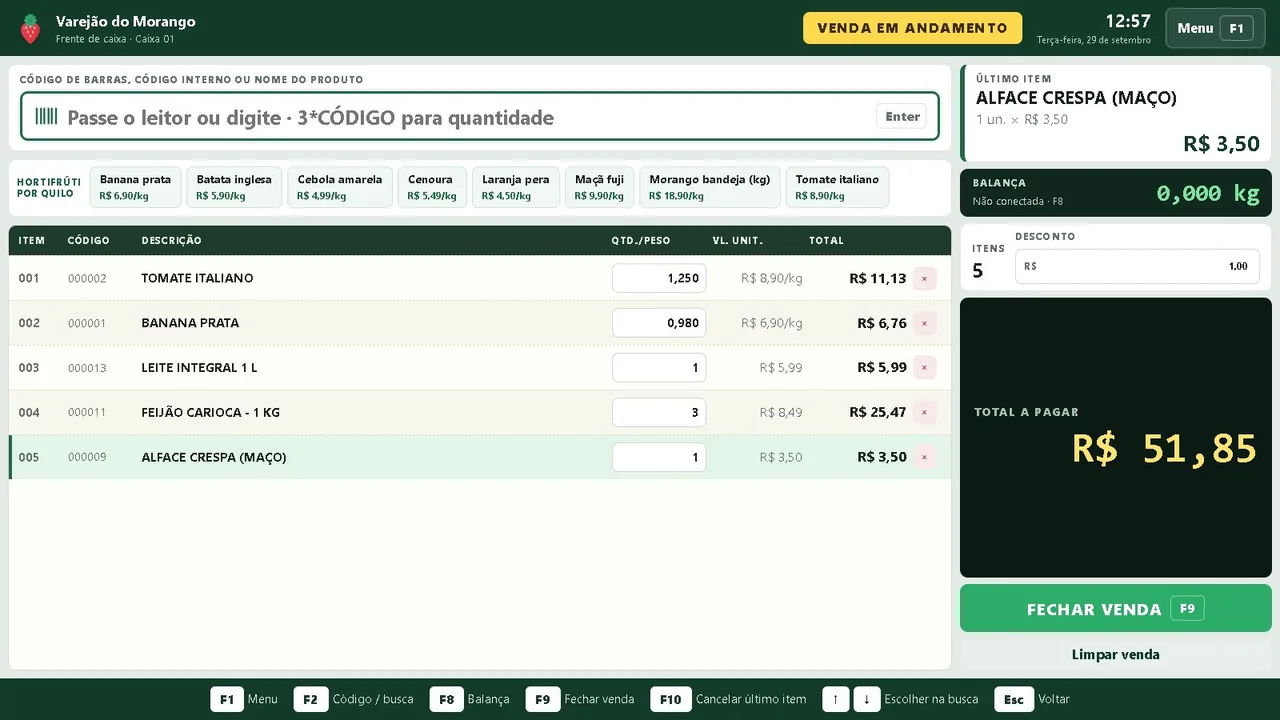The image size is (1280, 720).
Task: Delete the Alface Crespa (Maço) row
Action: pos(924,457)
